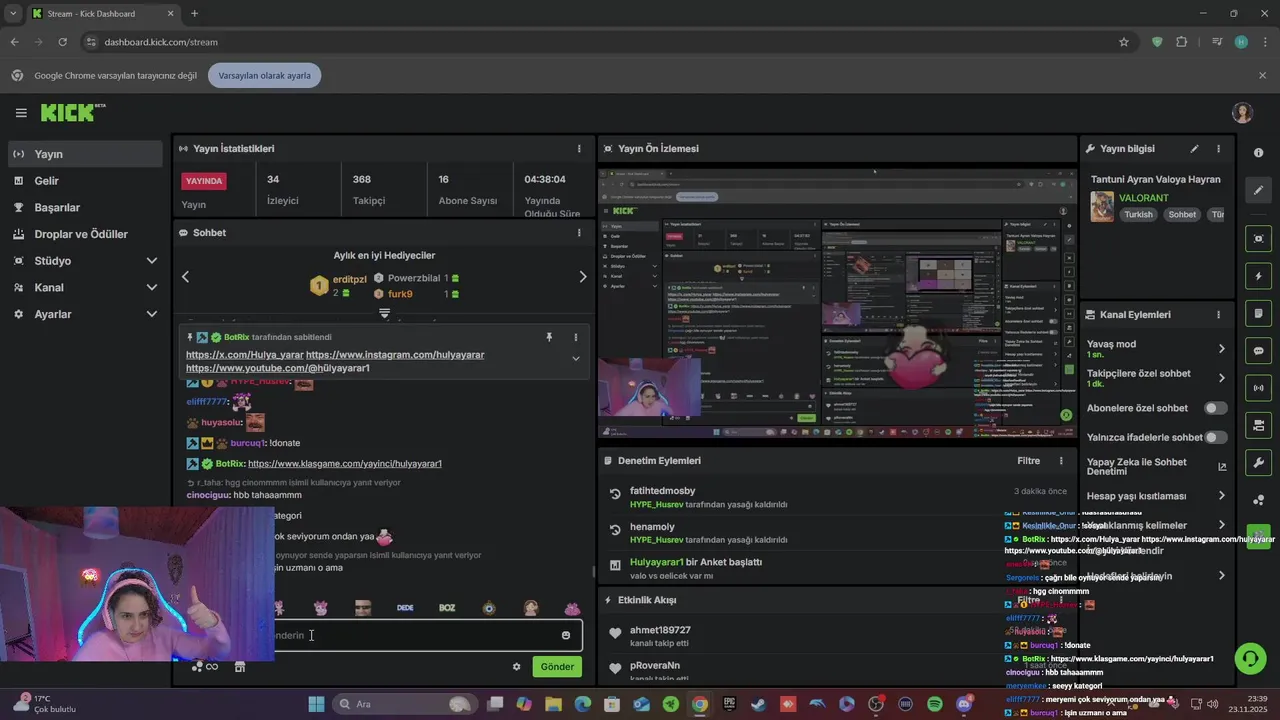
Task: Open Sohbet panel three-dot menu
Action: click(x=579, y=233)
